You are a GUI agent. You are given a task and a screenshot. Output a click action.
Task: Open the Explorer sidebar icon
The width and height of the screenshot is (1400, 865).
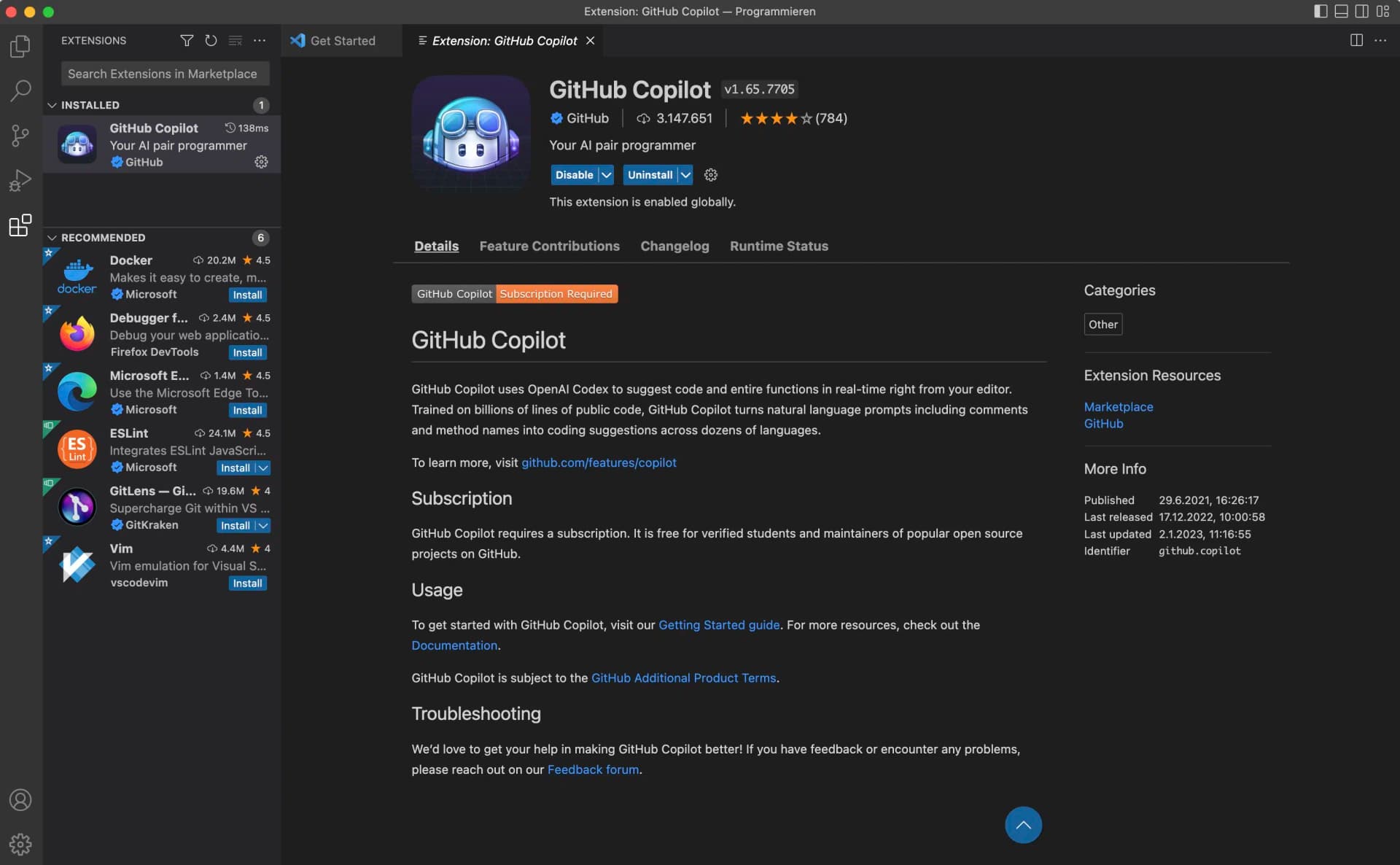pos(20,46)
